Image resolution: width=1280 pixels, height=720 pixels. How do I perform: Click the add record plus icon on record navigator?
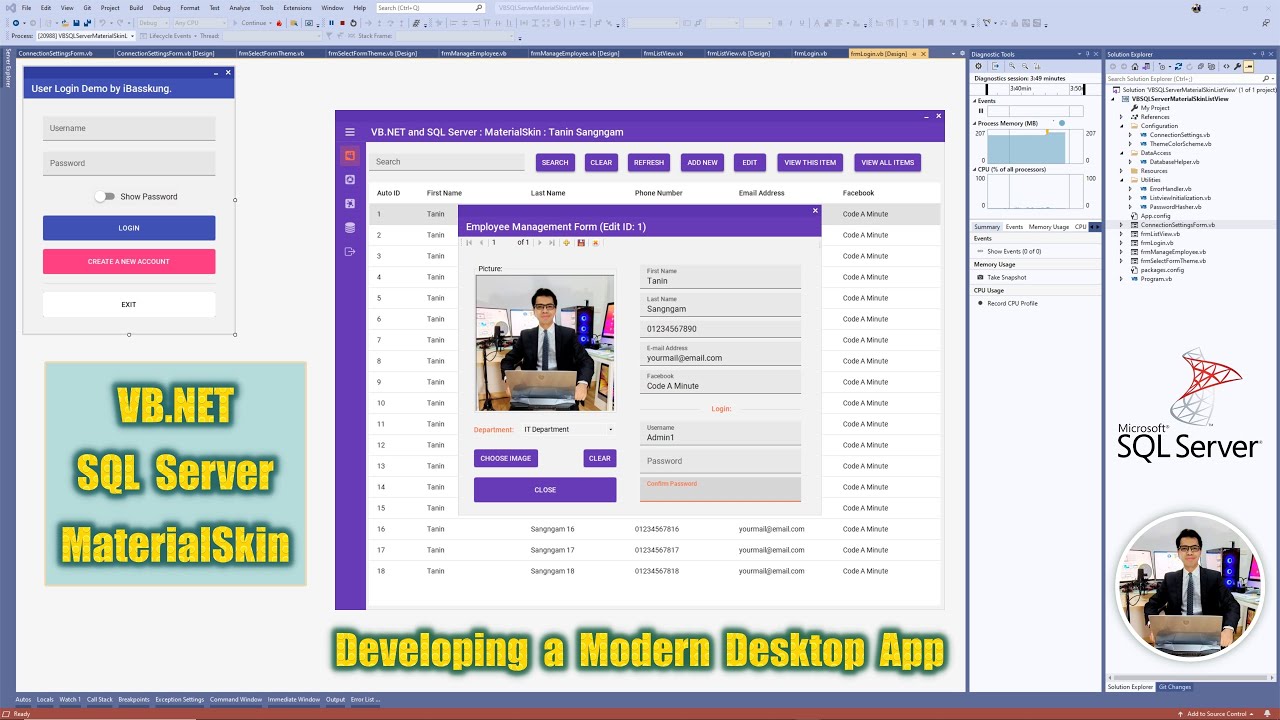(x=566, y=241)
